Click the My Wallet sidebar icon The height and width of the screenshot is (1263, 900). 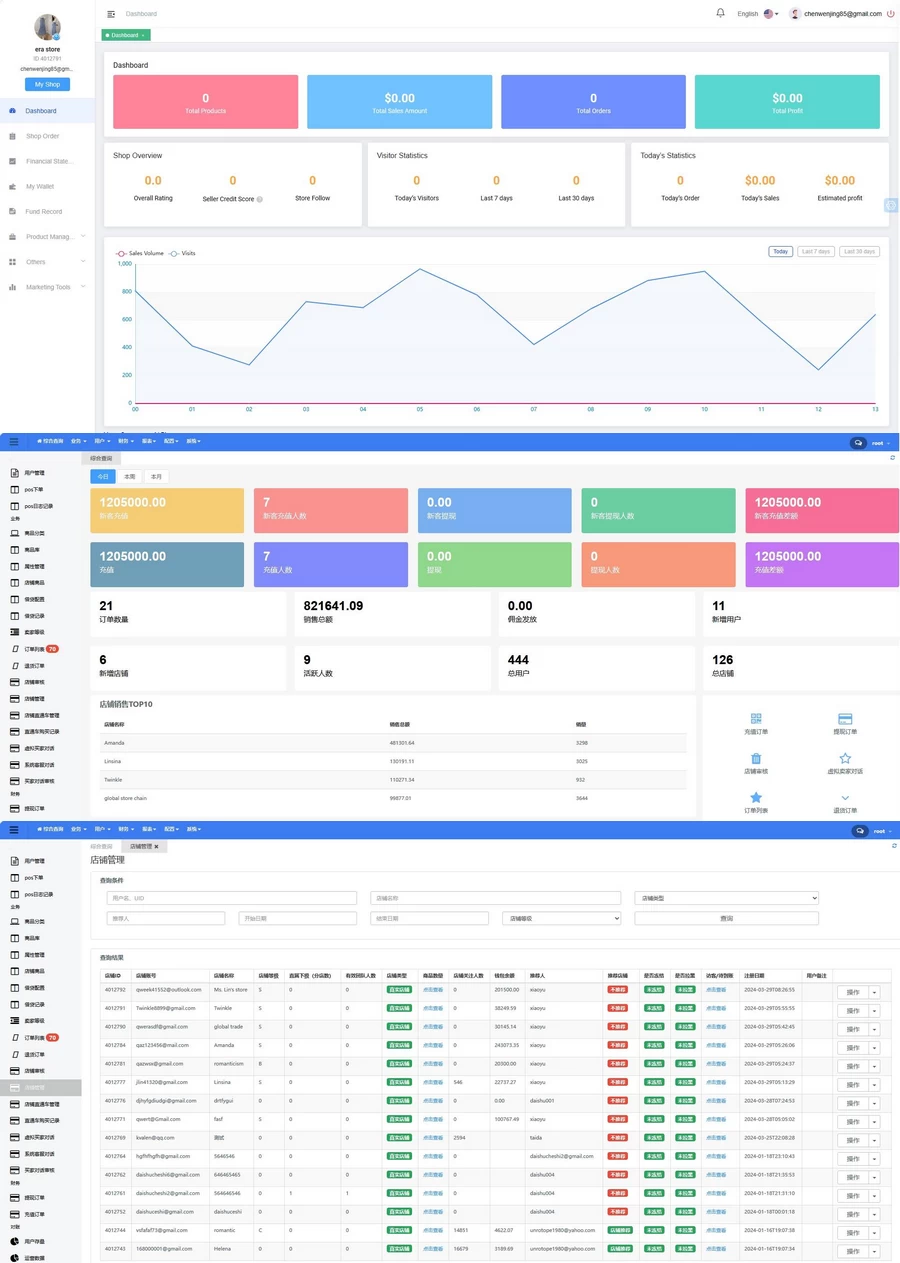tap(13, 186)
